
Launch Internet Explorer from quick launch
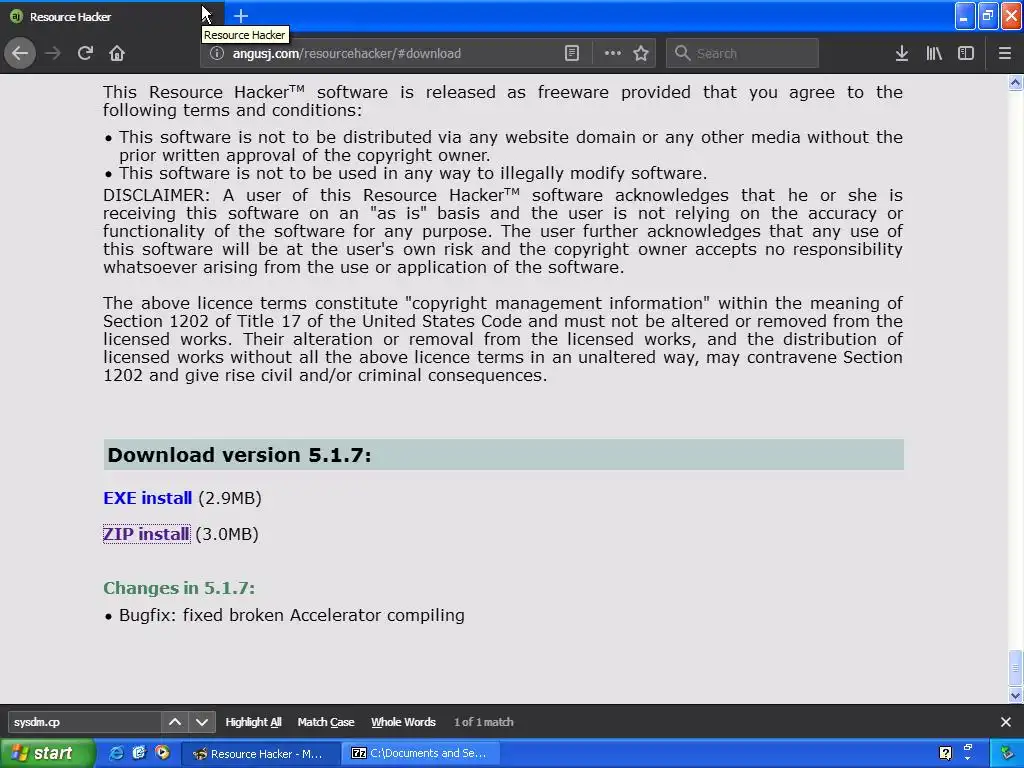coord(116,753)
